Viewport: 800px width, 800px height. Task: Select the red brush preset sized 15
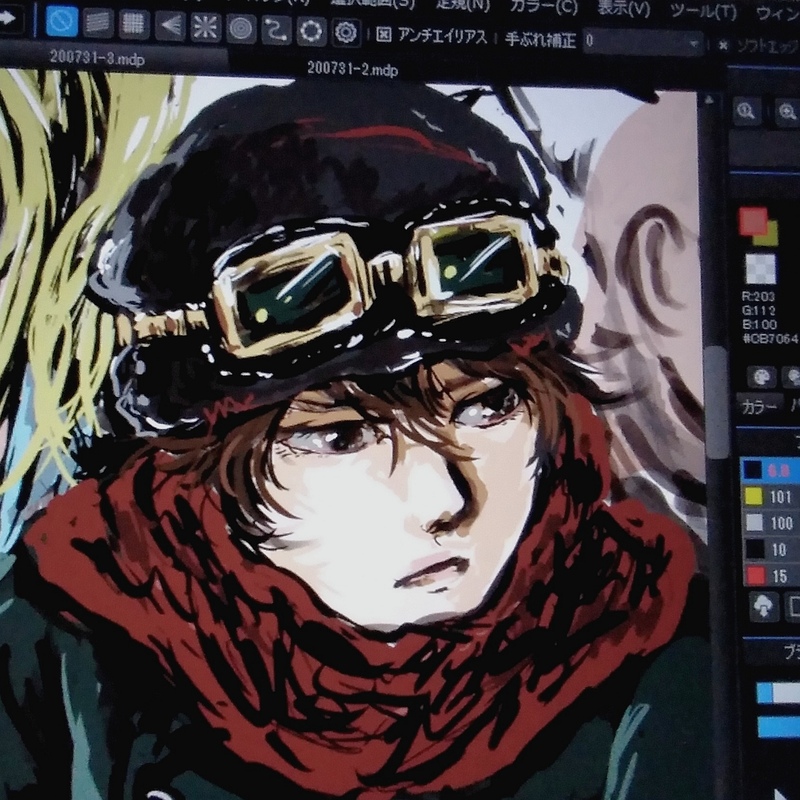(770, 576)
